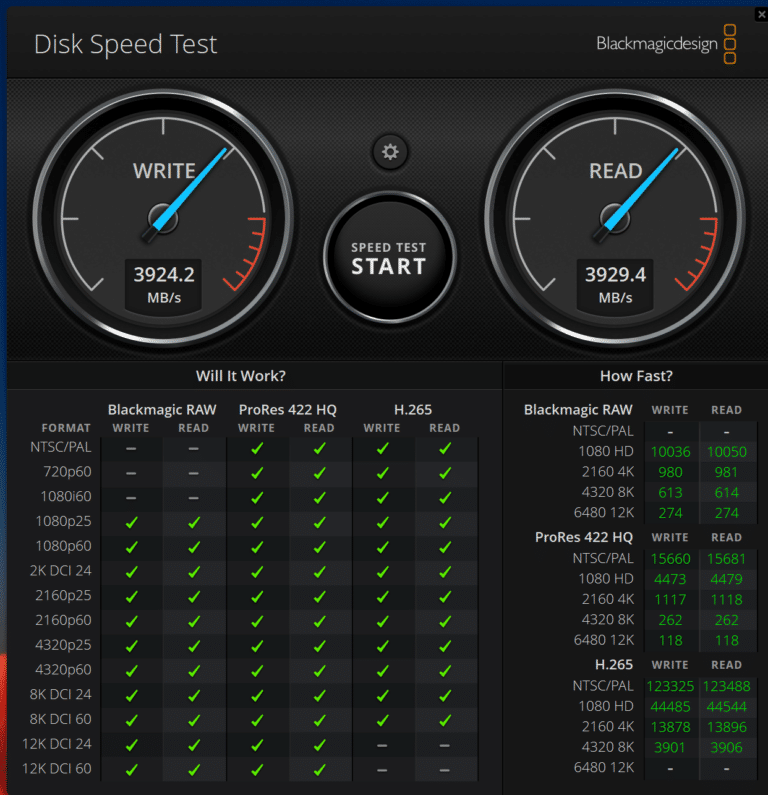Click the 614 read value for 4320 8K
Image resolution: width=768 pixels, height=795 pixels.
click(726, 492)
